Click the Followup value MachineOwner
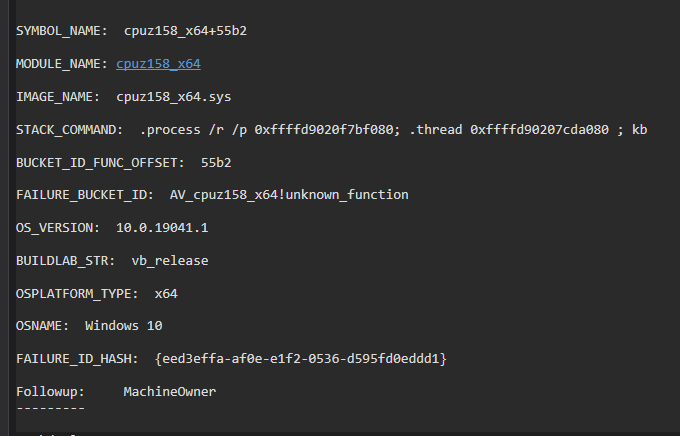 click(x=169, y=391)
